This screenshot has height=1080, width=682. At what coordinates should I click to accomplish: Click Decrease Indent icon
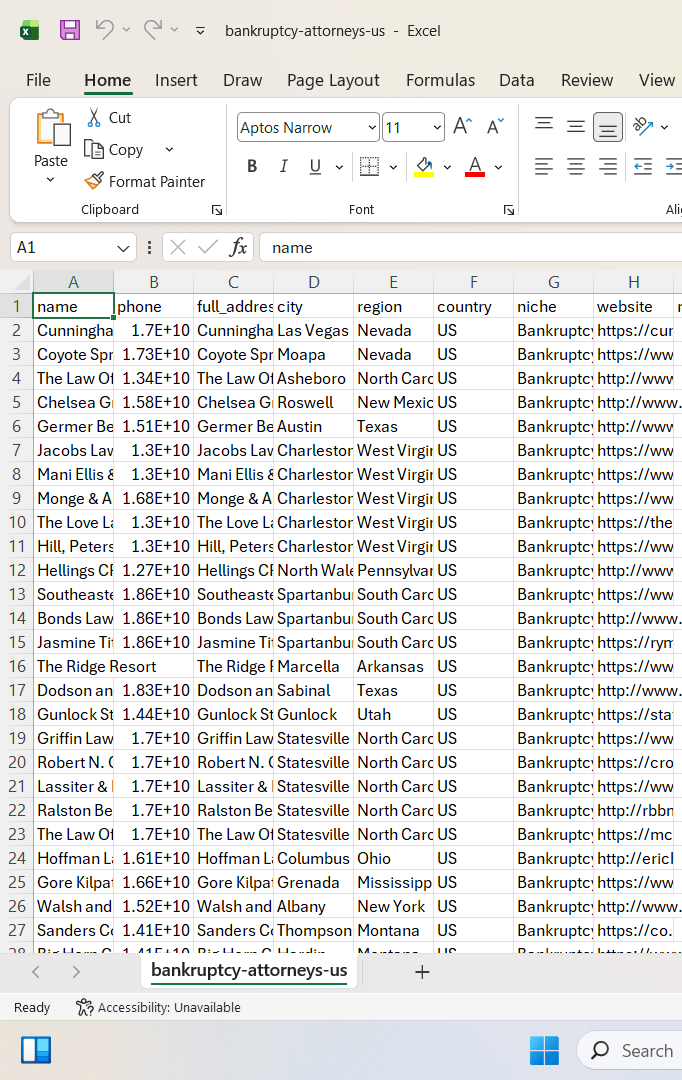coord(643,166)
